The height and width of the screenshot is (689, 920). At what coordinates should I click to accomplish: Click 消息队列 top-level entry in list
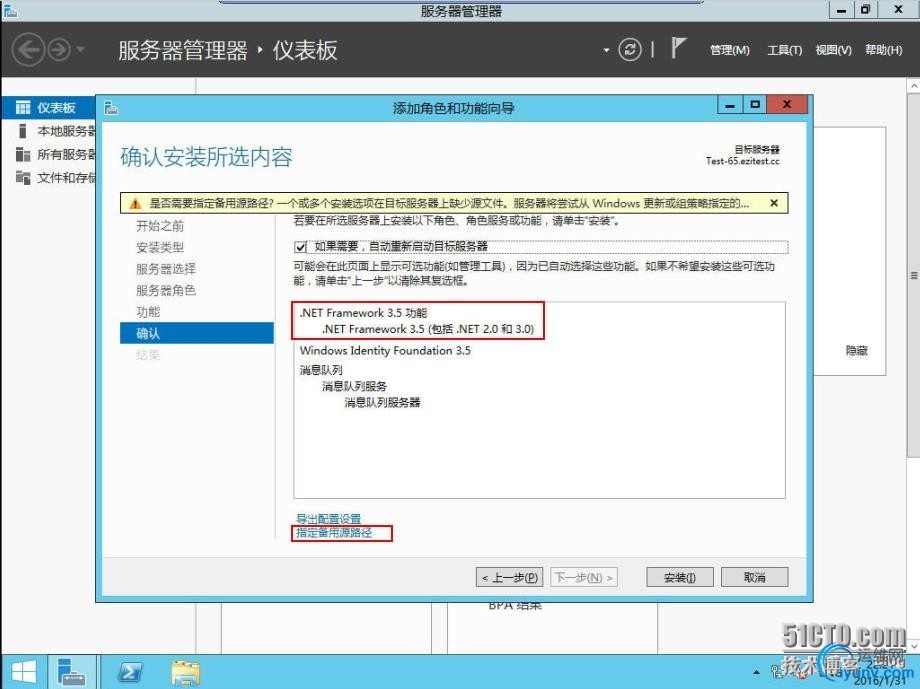click(321, 370)
